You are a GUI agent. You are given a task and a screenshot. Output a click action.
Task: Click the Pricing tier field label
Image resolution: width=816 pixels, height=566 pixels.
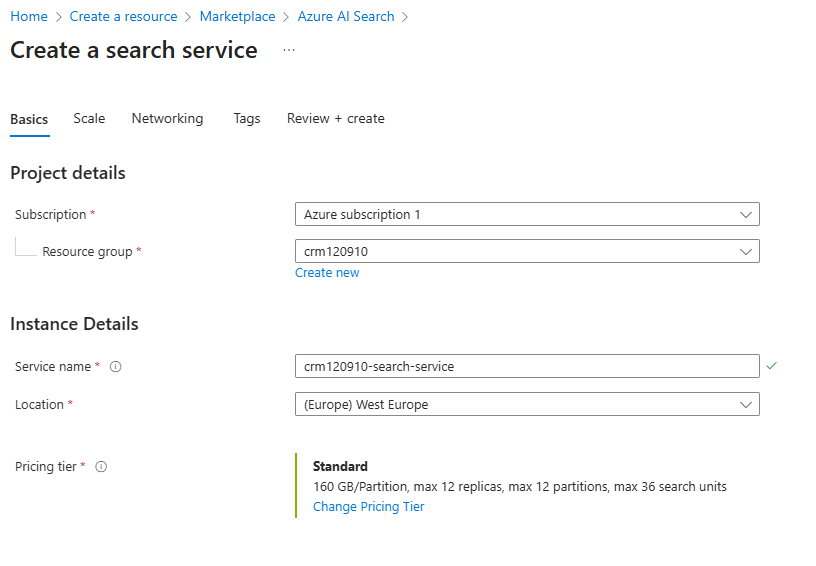point(46,467)
